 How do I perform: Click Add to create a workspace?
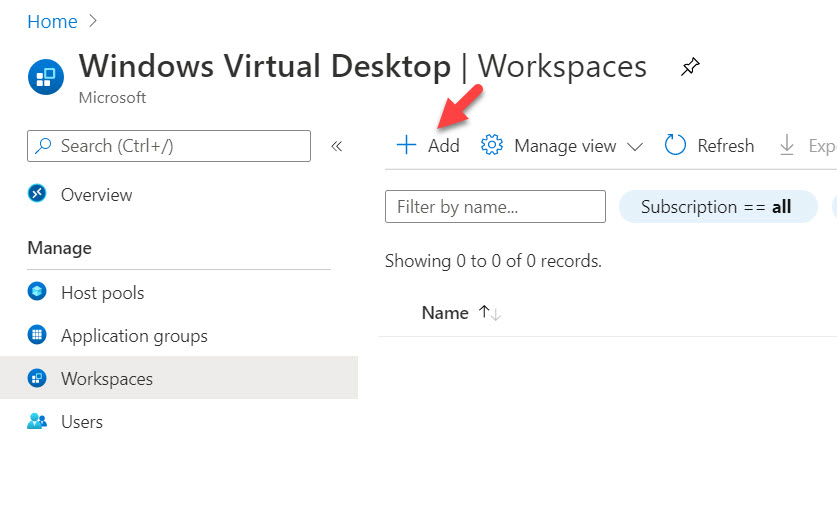click(428, 145)
